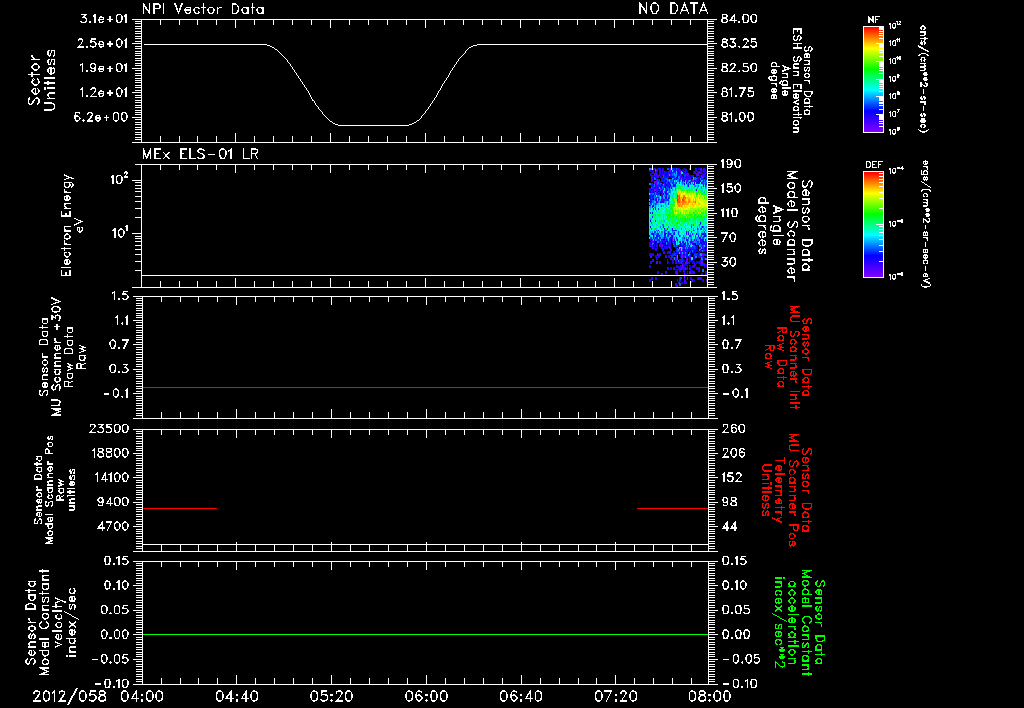
Task: Click the 04:40 time axis label
Action: (237, 696)
